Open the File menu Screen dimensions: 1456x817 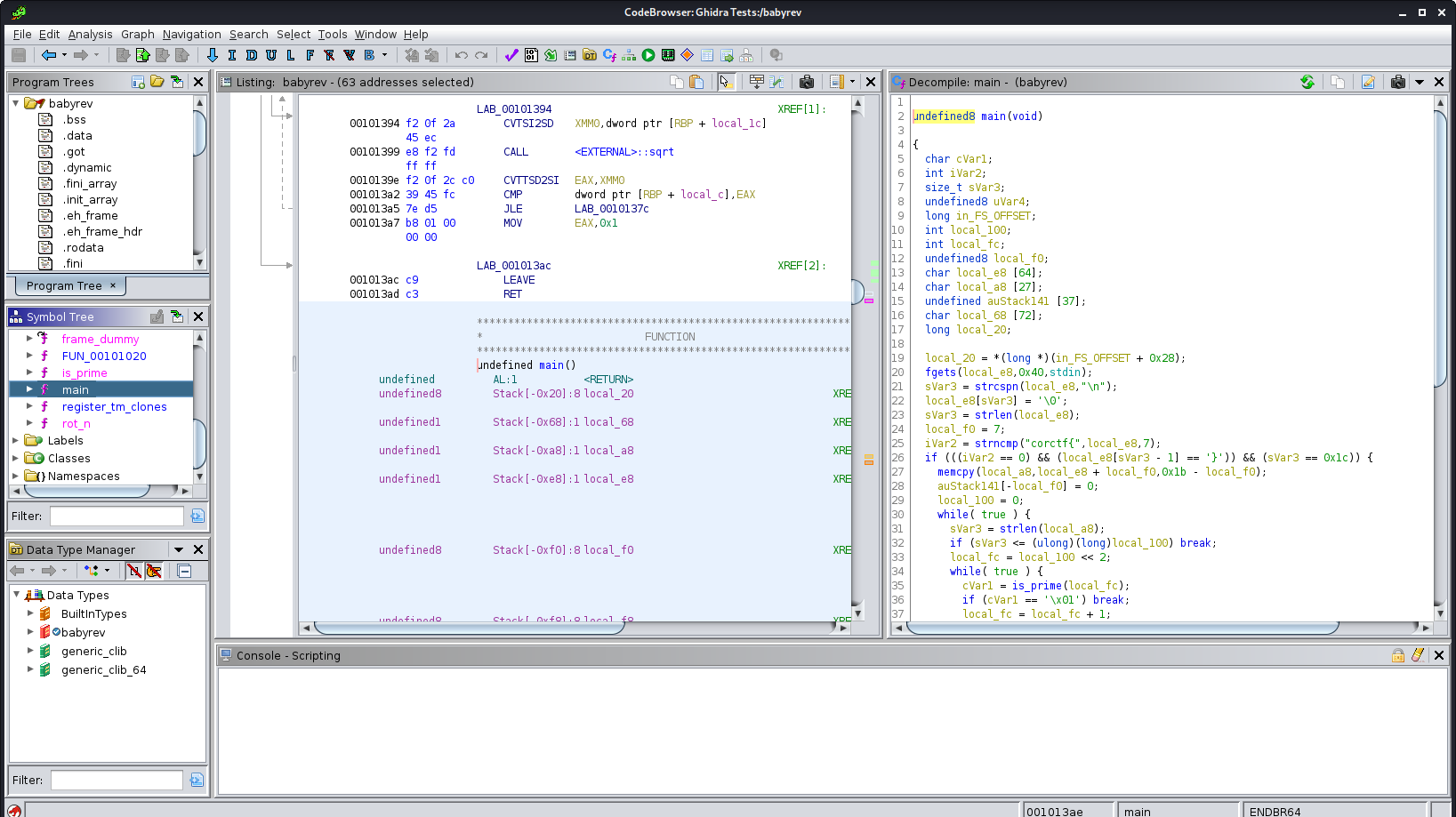pos(22,34)
